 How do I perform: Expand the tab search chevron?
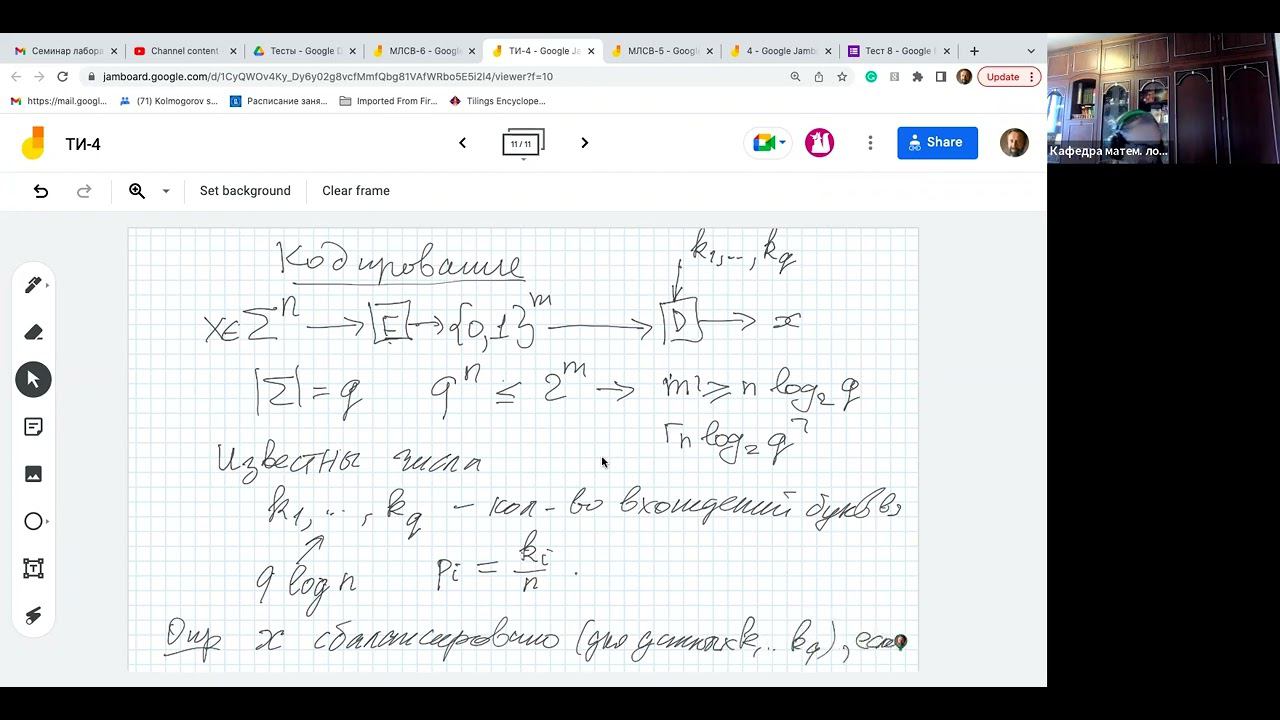coord(1031,51)
